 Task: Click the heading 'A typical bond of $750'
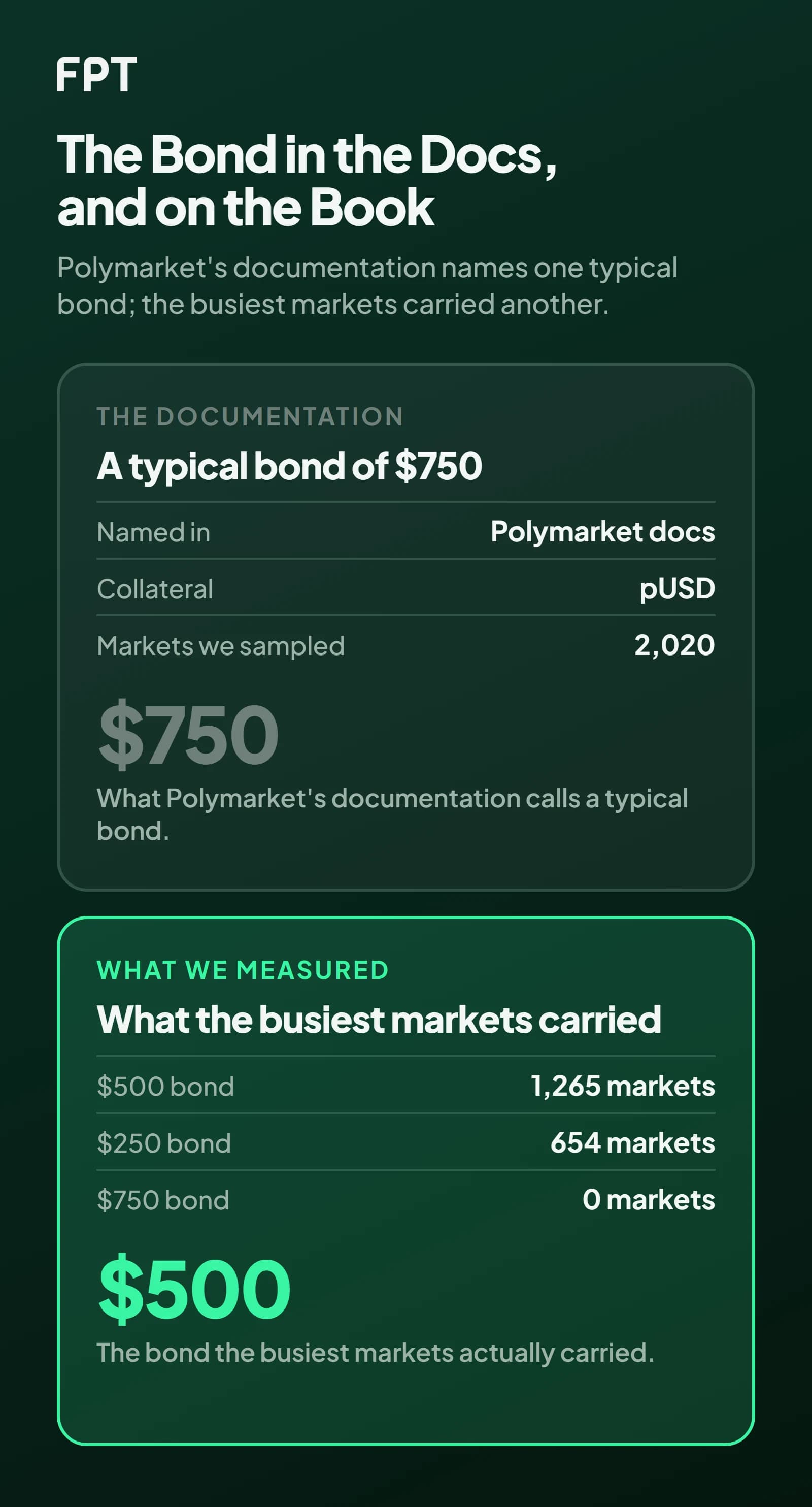[x=289, y=466]
